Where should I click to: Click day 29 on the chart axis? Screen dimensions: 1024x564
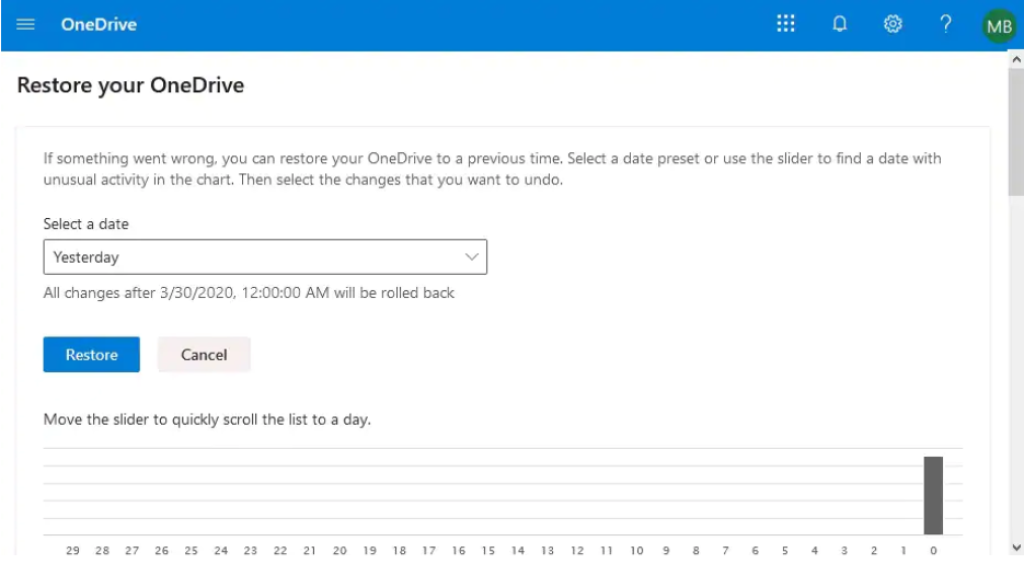coord(72,550)
